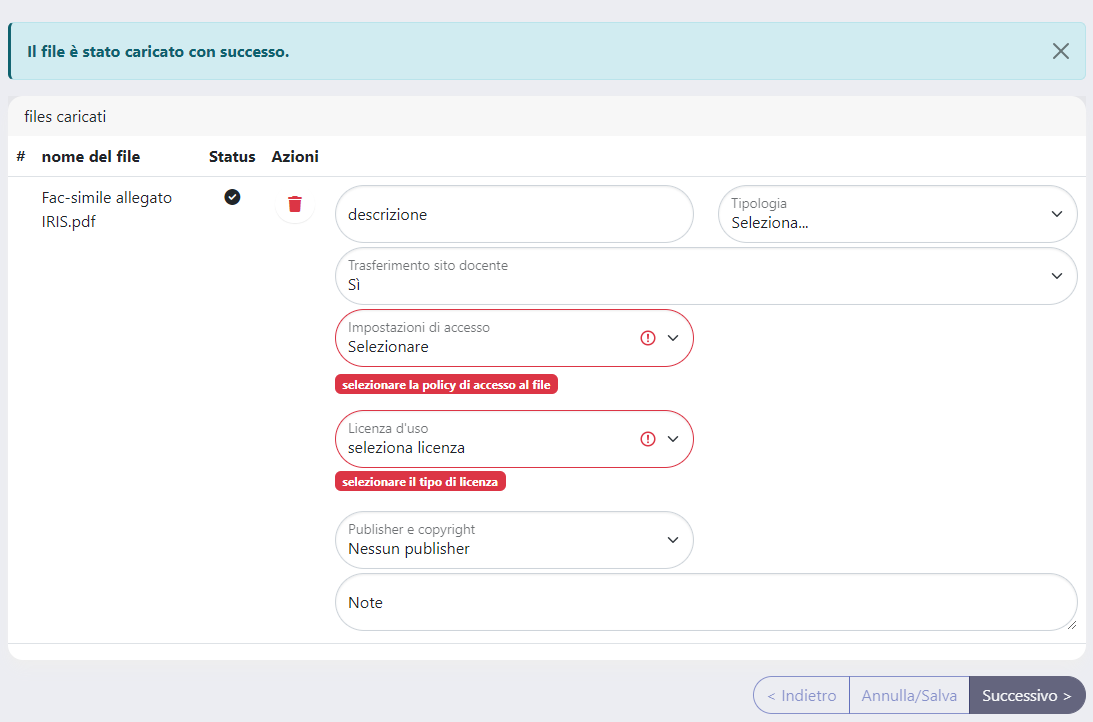Expand Trasferimento sito docente selector
1093x722 pixels.
pyautogui.click(x=705, y=276)
